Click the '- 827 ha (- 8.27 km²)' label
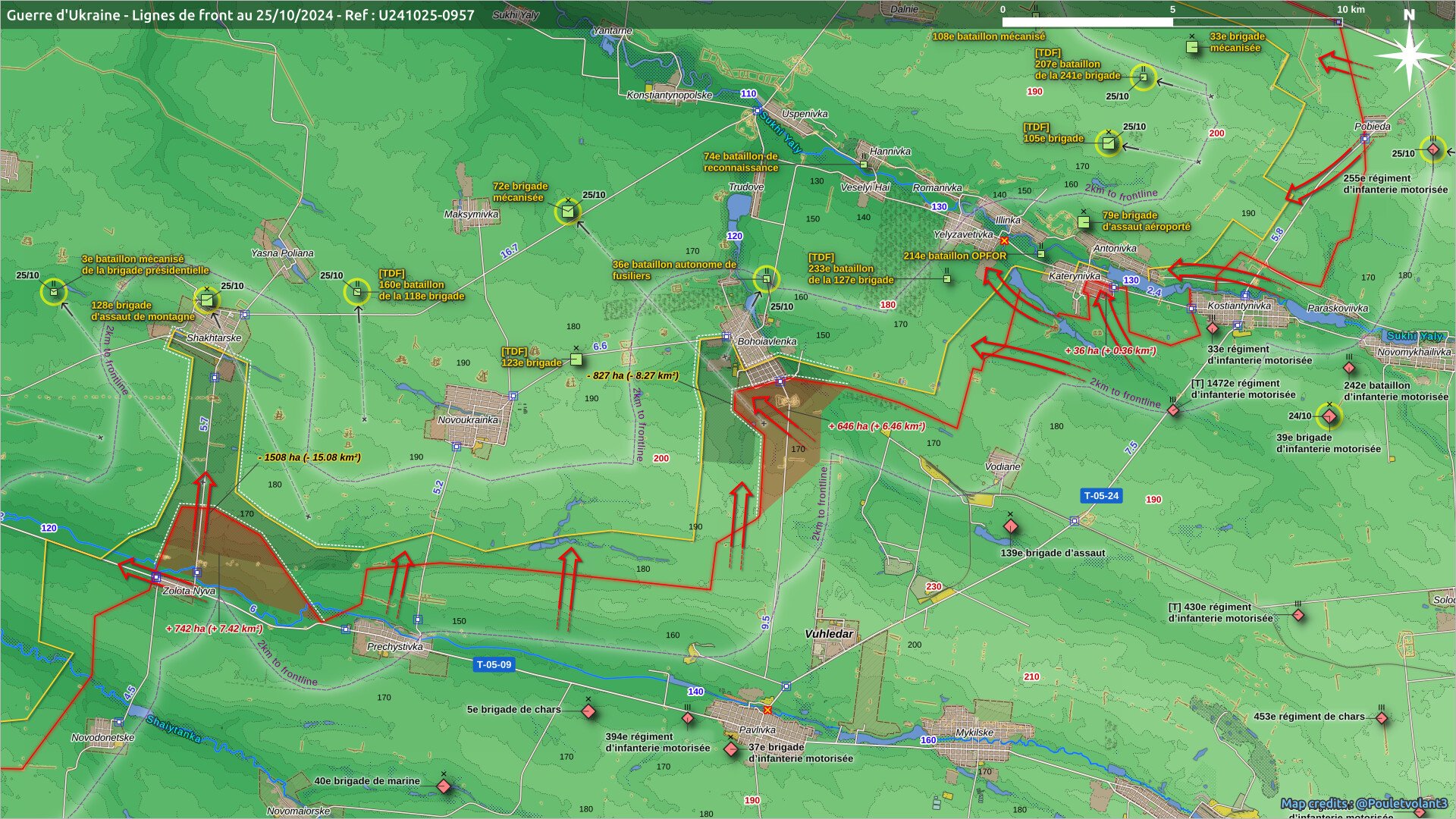Screen dimensions: 1456x819 [x=632, y=375]
